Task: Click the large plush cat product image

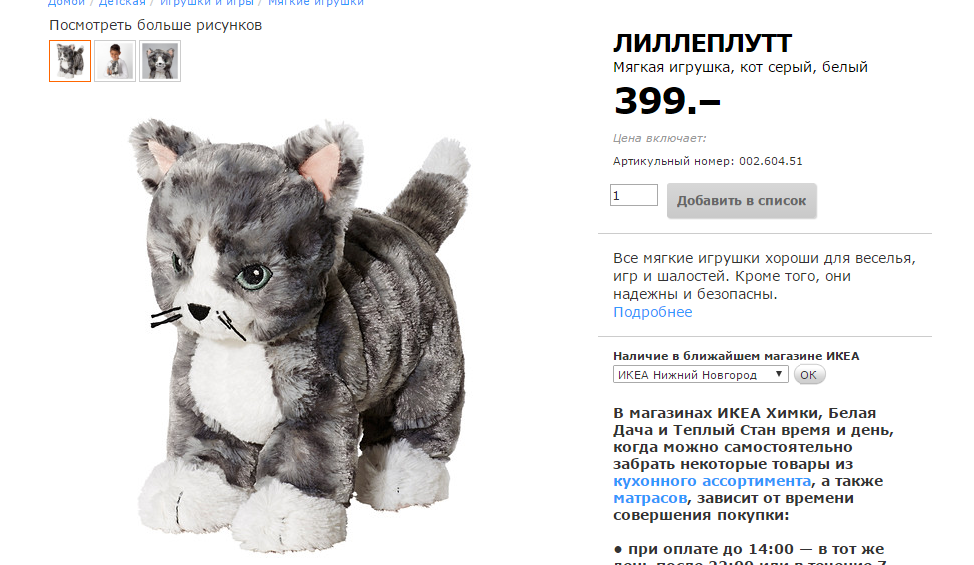Action: coord(299,335)
